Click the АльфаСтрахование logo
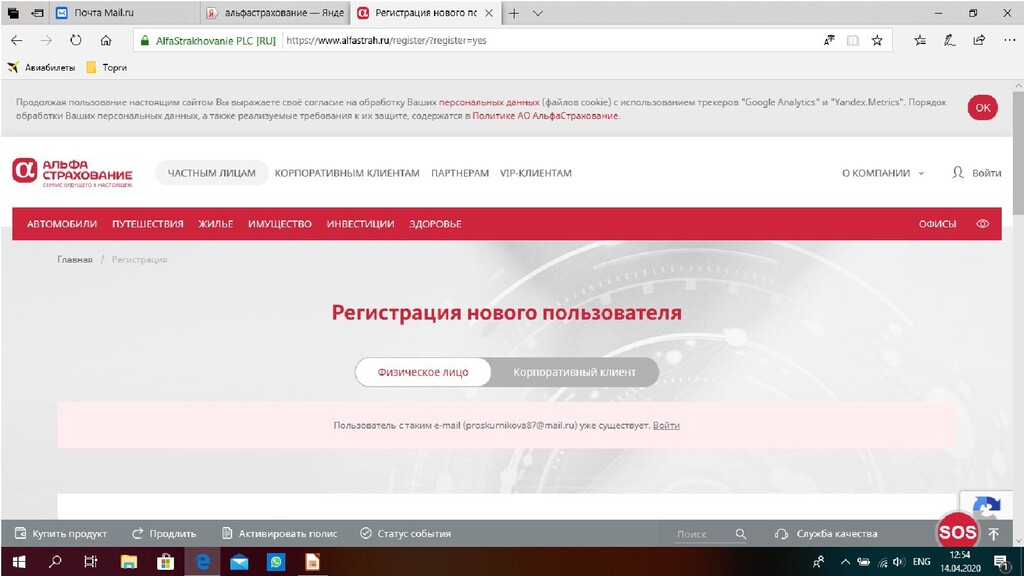Viewport: 1024px width, 576px height. coord(72,172)
